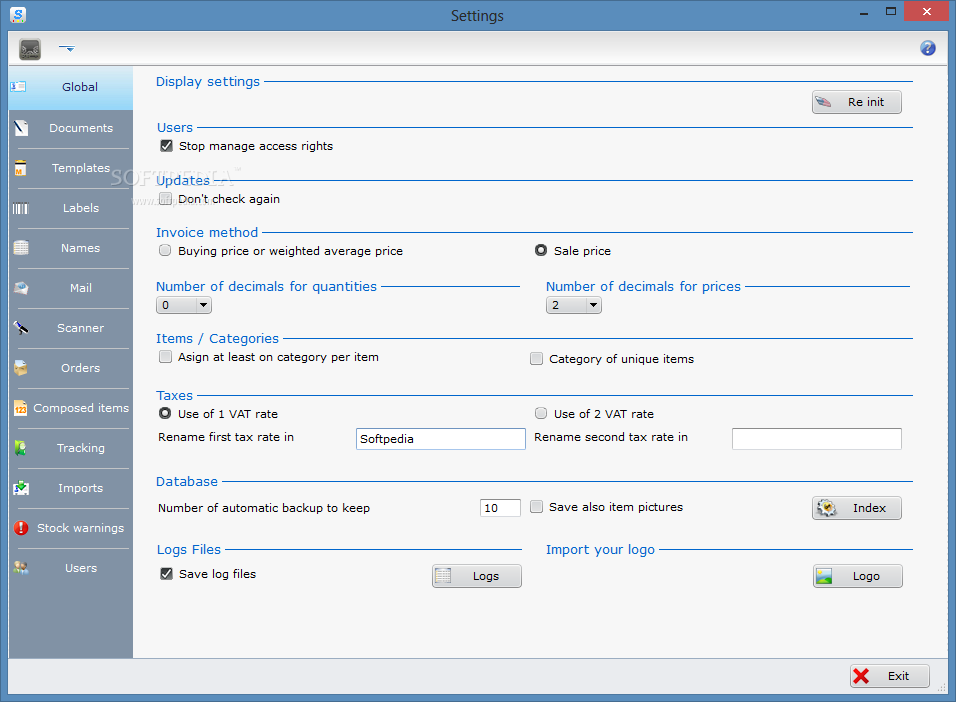Open the Mail settings tab
Image resolution: width=956 pixels, height=702 pixels.
tap(71, 288)
